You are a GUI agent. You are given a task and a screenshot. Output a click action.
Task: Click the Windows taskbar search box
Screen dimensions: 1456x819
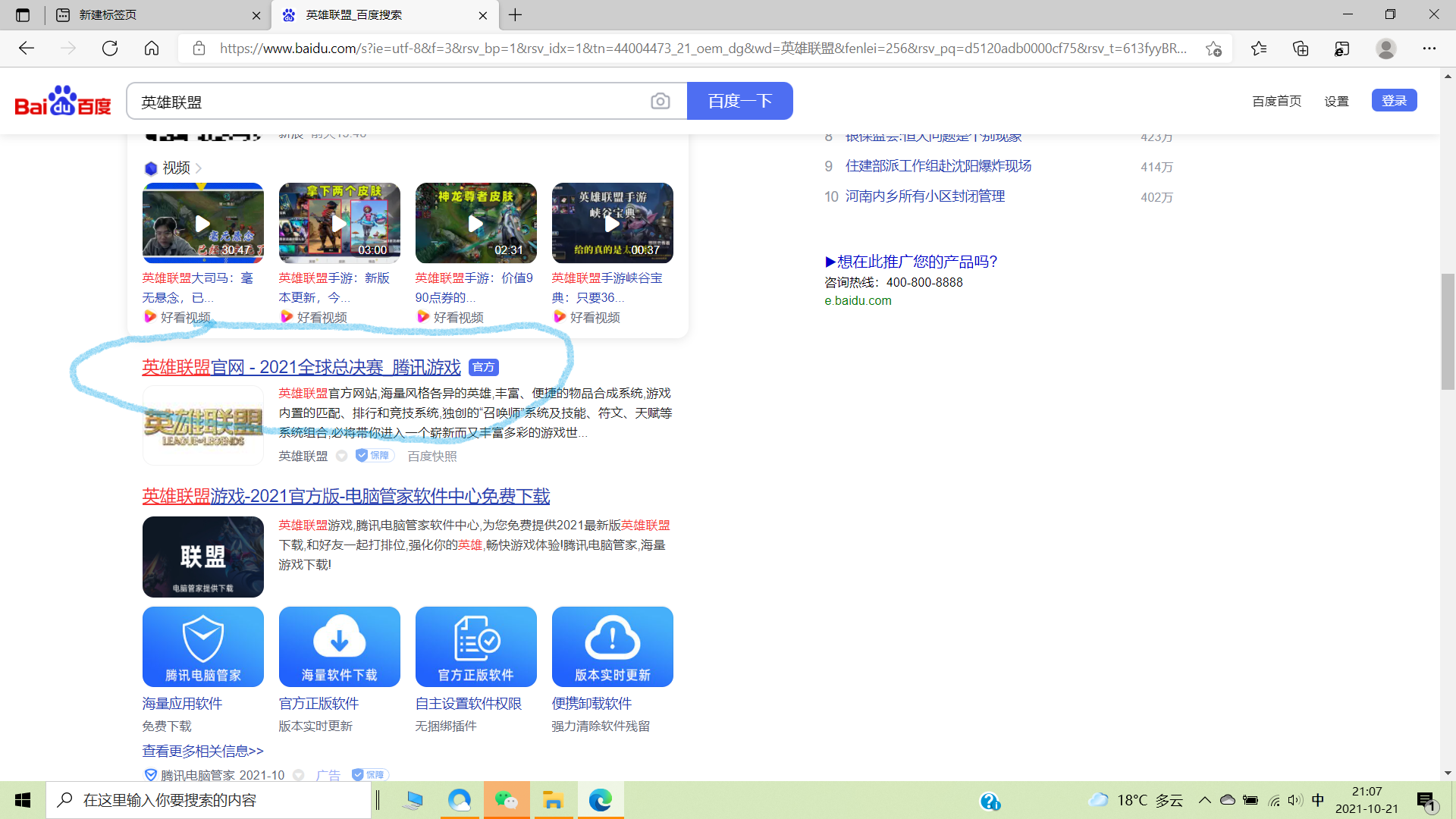pos(209,800)
